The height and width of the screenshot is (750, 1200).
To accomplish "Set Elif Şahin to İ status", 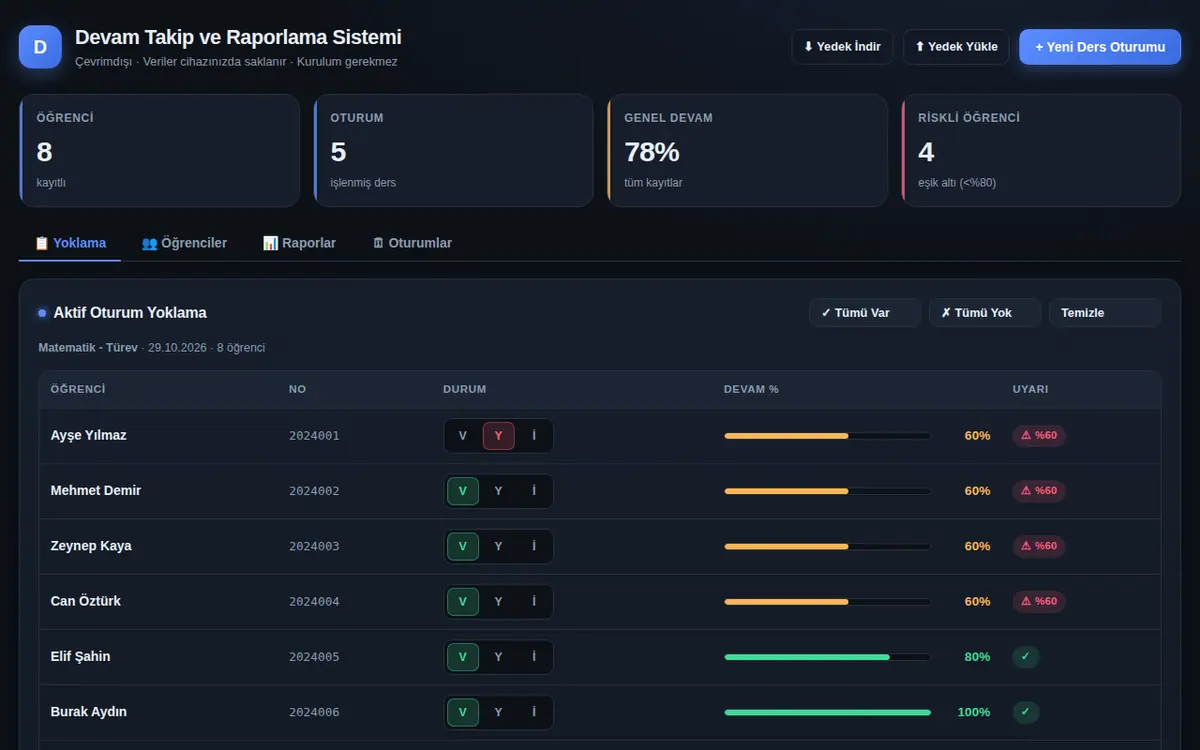I will pyautogui.click(x=534, y=657).
